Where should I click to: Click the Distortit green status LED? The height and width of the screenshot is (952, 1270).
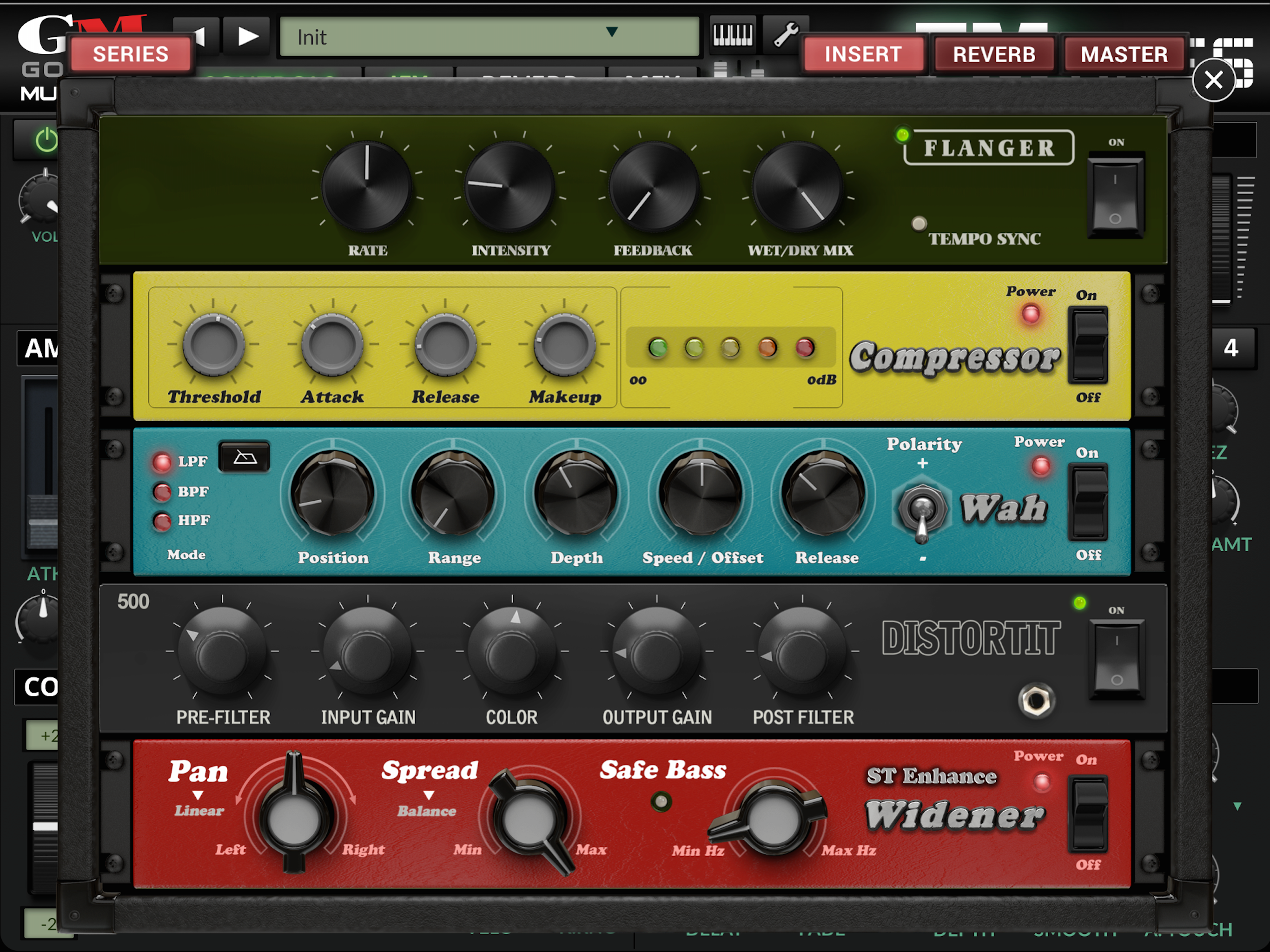pyautogui.click(x=1079, y=603)
